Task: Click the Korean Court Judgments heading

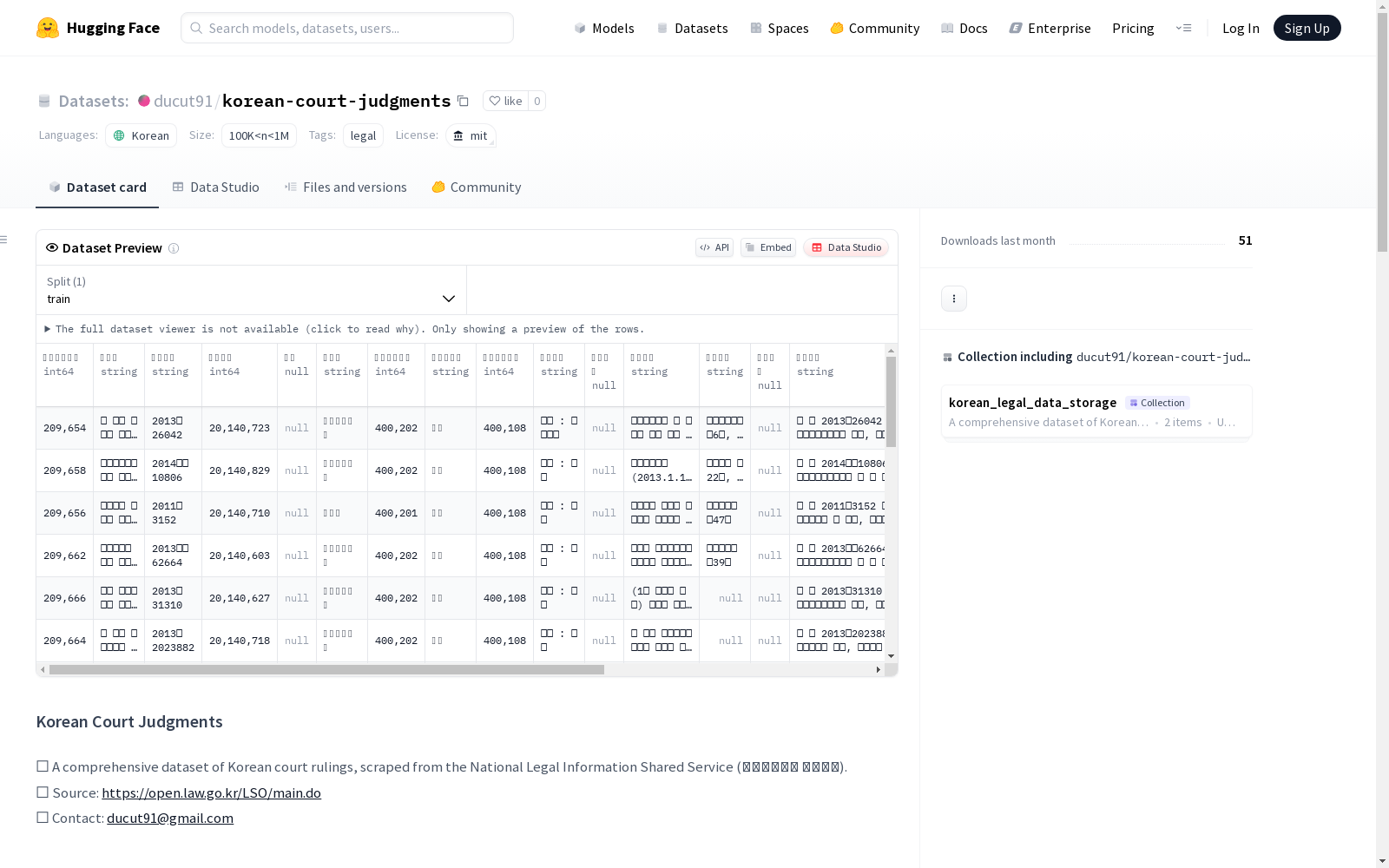Action: click(129, 721)
